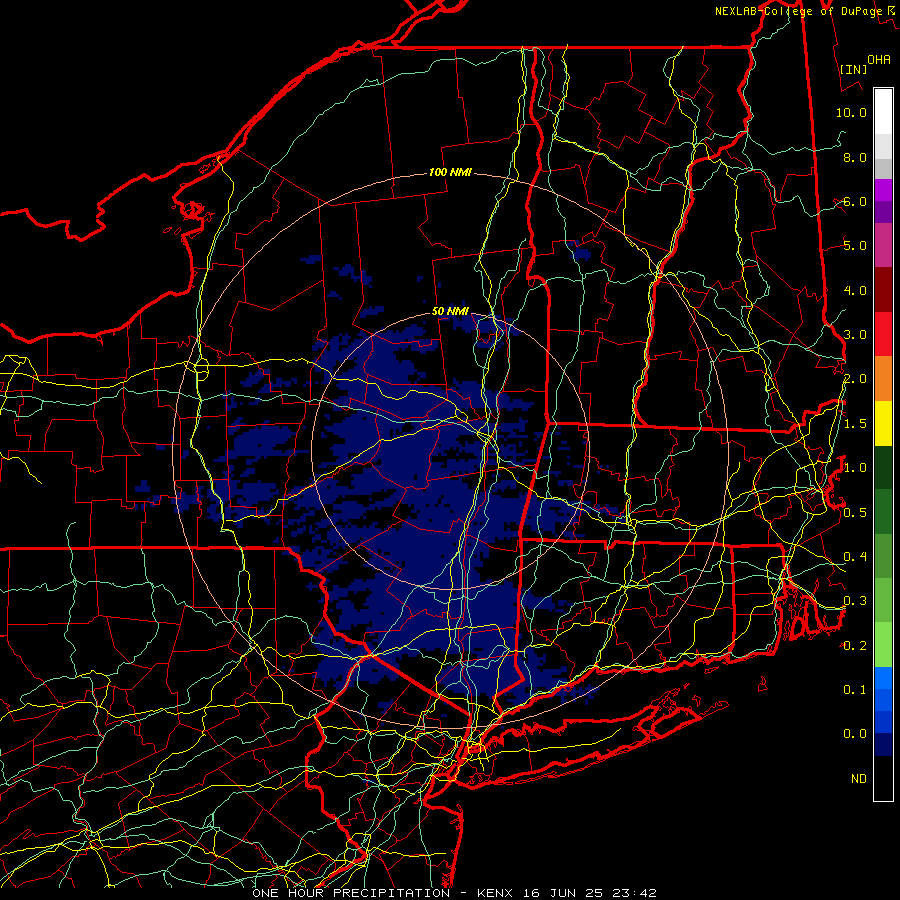Click the white swatch at the legend top
The image size is (900, 900).
point(883,111)
